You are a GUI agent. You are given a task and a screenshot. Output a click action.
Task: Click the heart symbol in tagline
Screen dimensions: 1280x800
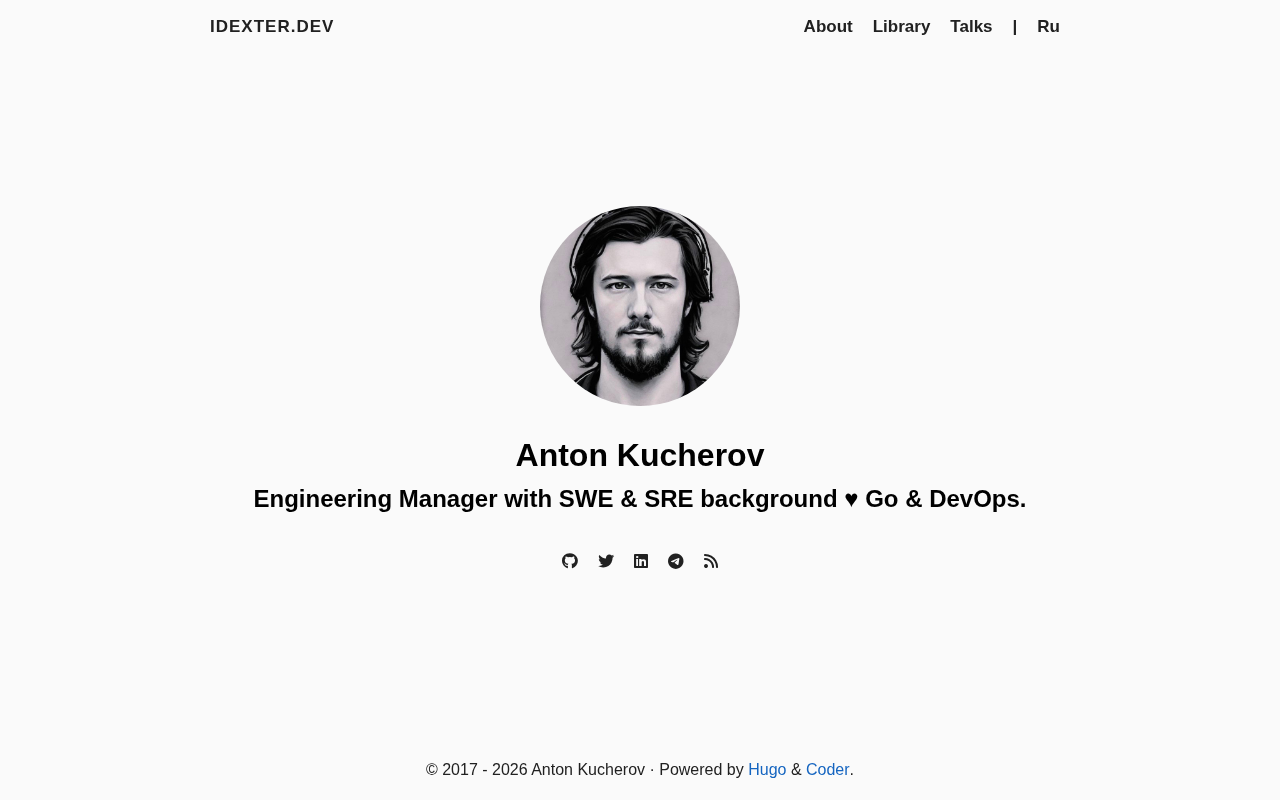pyautogui.click(x=851, y=499)
